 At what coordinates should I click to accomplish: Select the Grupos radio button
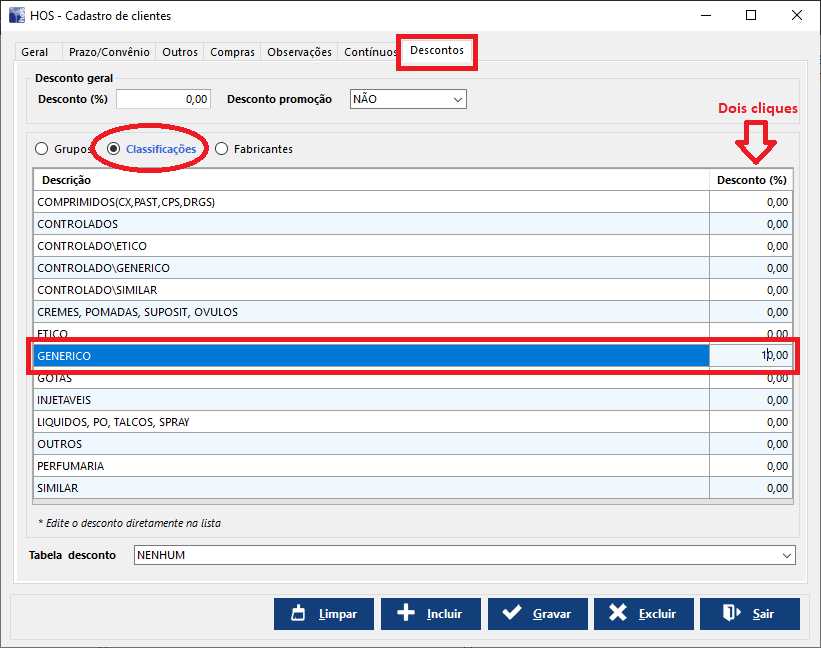click(x=41, y=149)
